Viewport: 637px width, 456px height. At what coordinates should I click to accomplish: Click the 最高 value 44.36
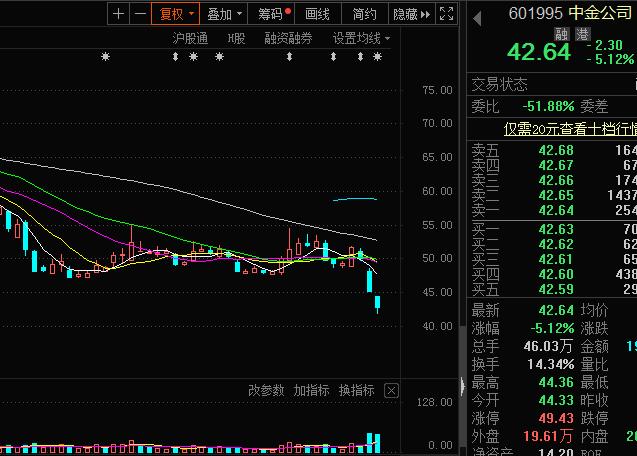click(556, 382)
